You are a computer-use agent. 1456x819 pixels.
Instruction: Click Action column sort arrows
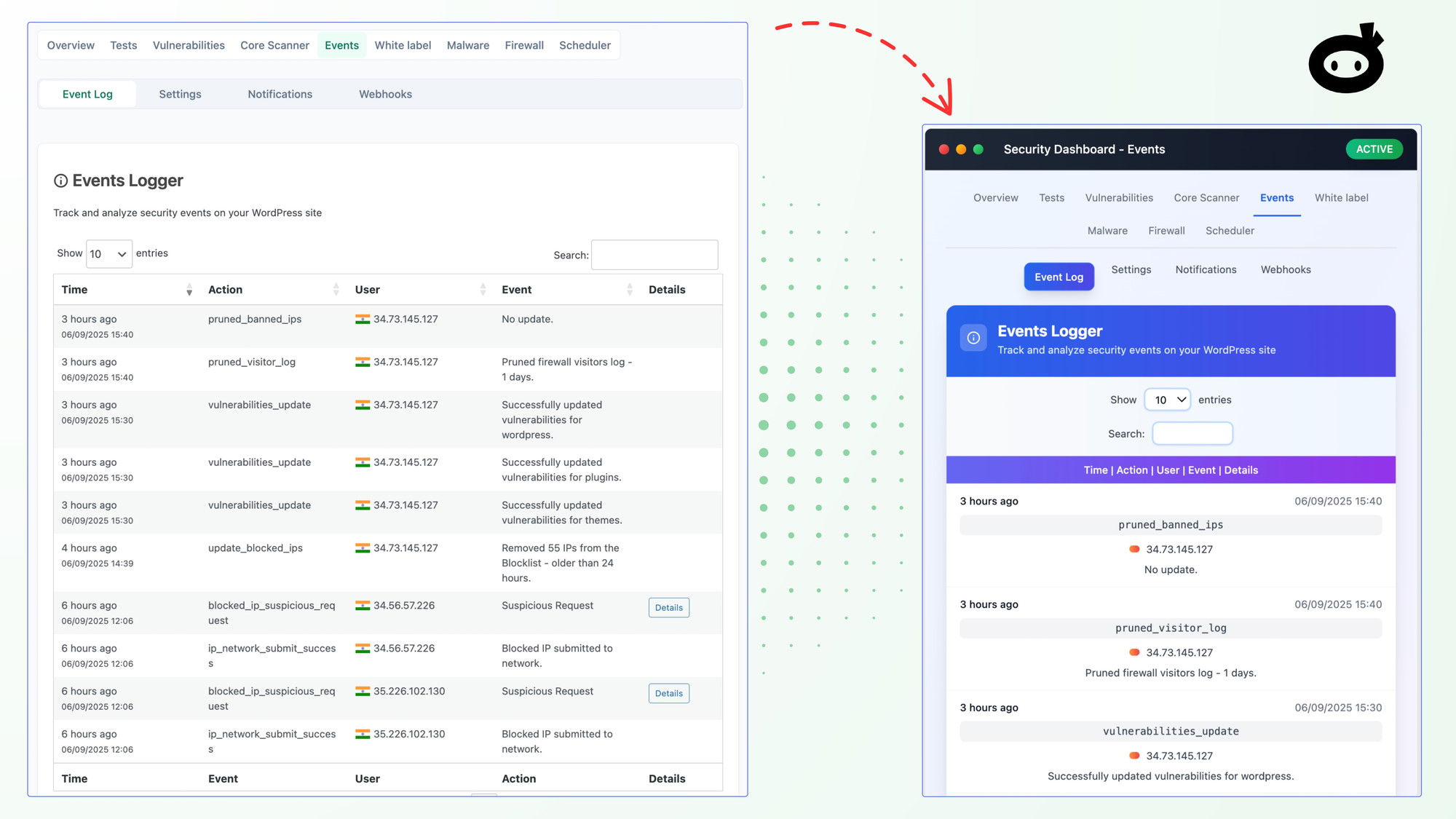pos(336,290)
